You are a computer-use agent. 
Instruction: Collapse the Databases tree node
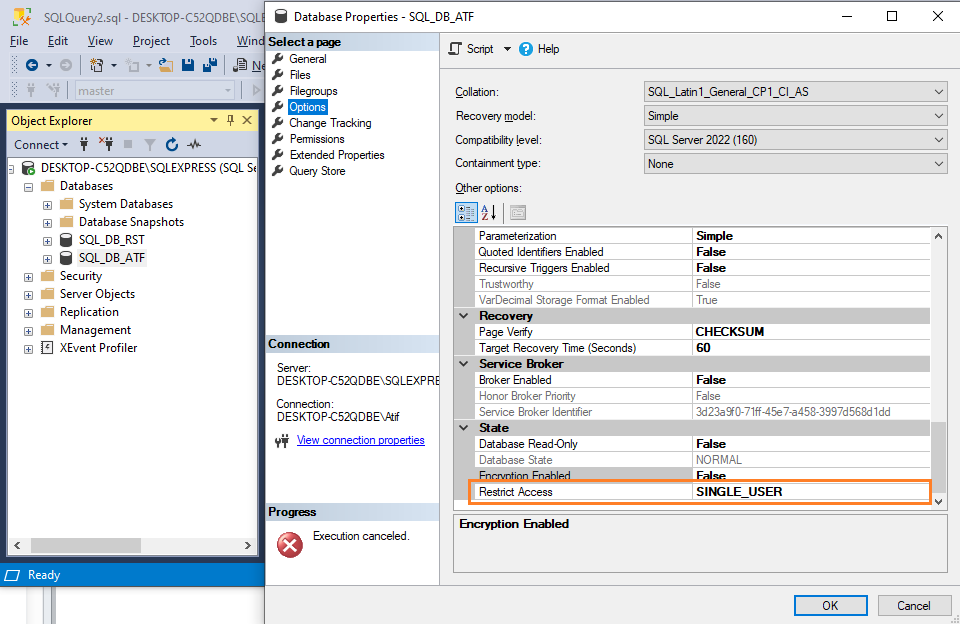(x=28, y=187)
